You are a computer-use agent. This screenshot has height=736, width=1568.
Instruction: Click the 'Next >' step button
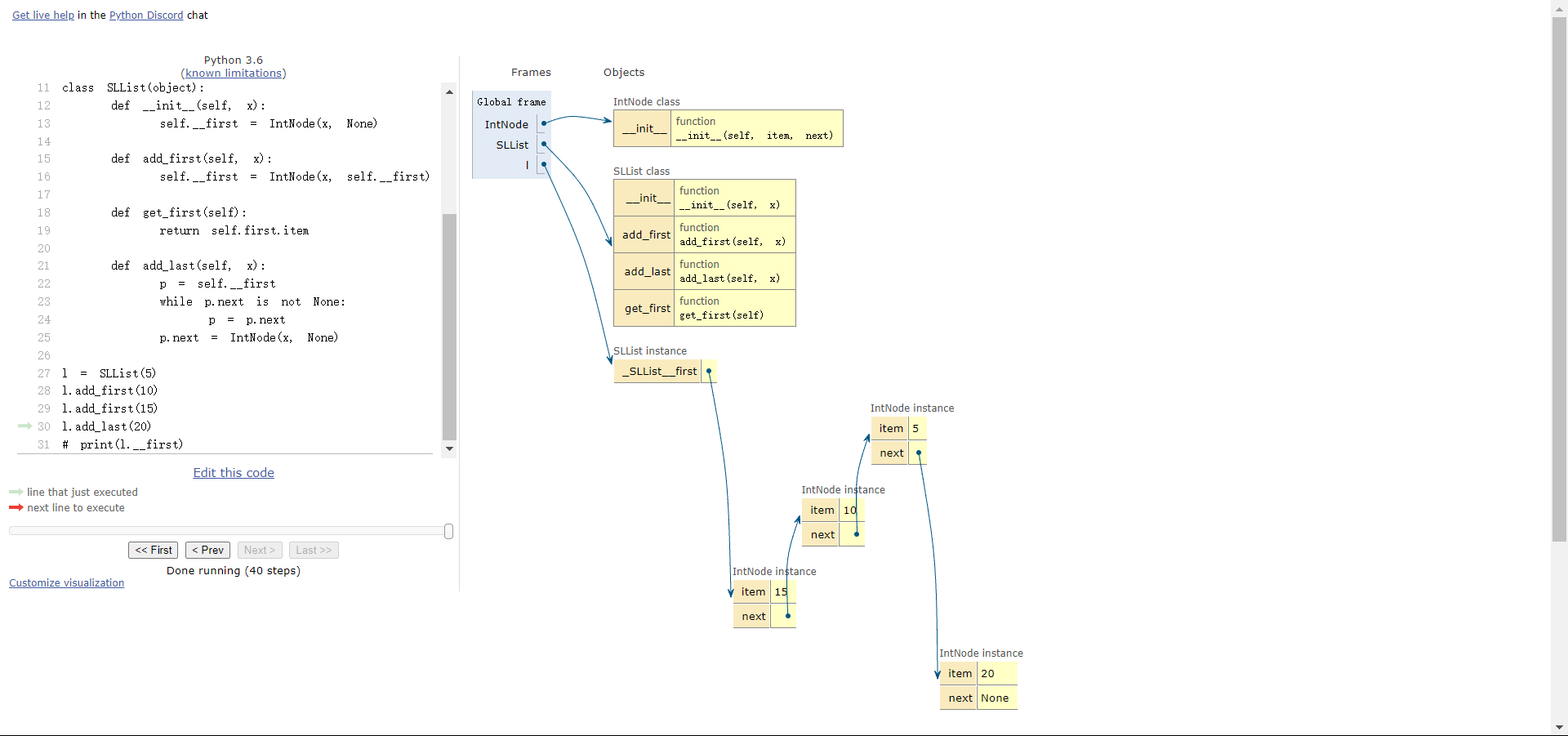pyautogui.click(x=260, y=551)
